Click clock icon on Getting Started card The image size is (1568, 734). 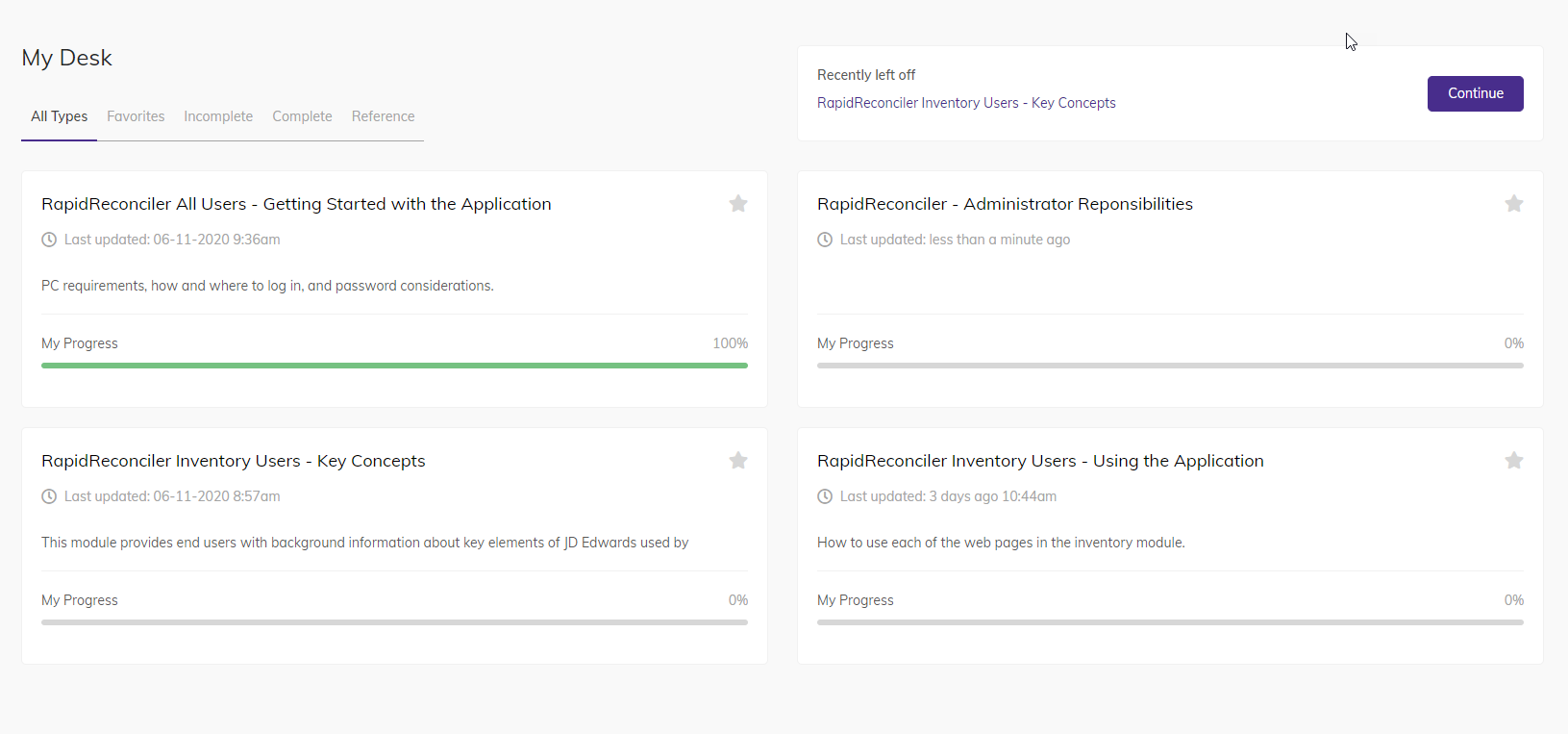pos(49,240)
